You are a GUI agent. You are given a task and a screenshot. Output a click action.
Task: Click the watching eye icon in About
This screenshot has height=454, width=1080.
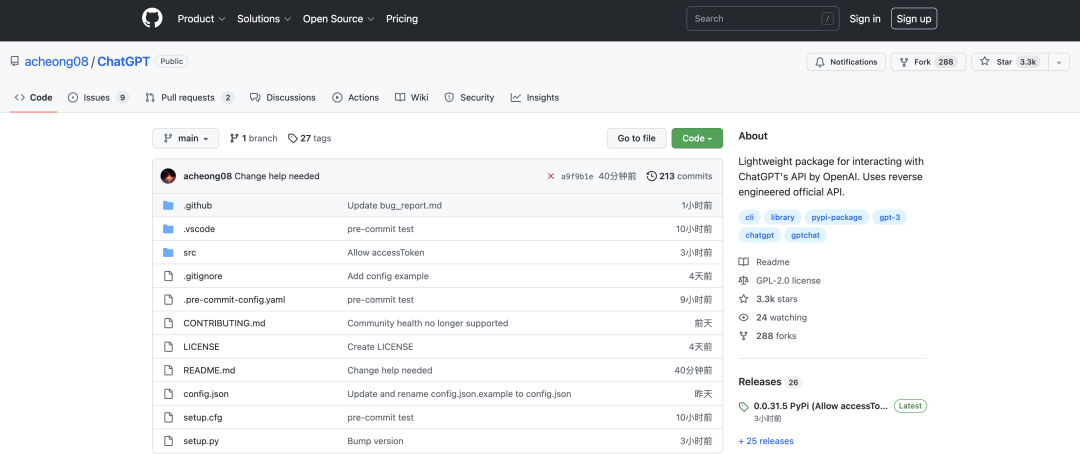pos(743,318)
